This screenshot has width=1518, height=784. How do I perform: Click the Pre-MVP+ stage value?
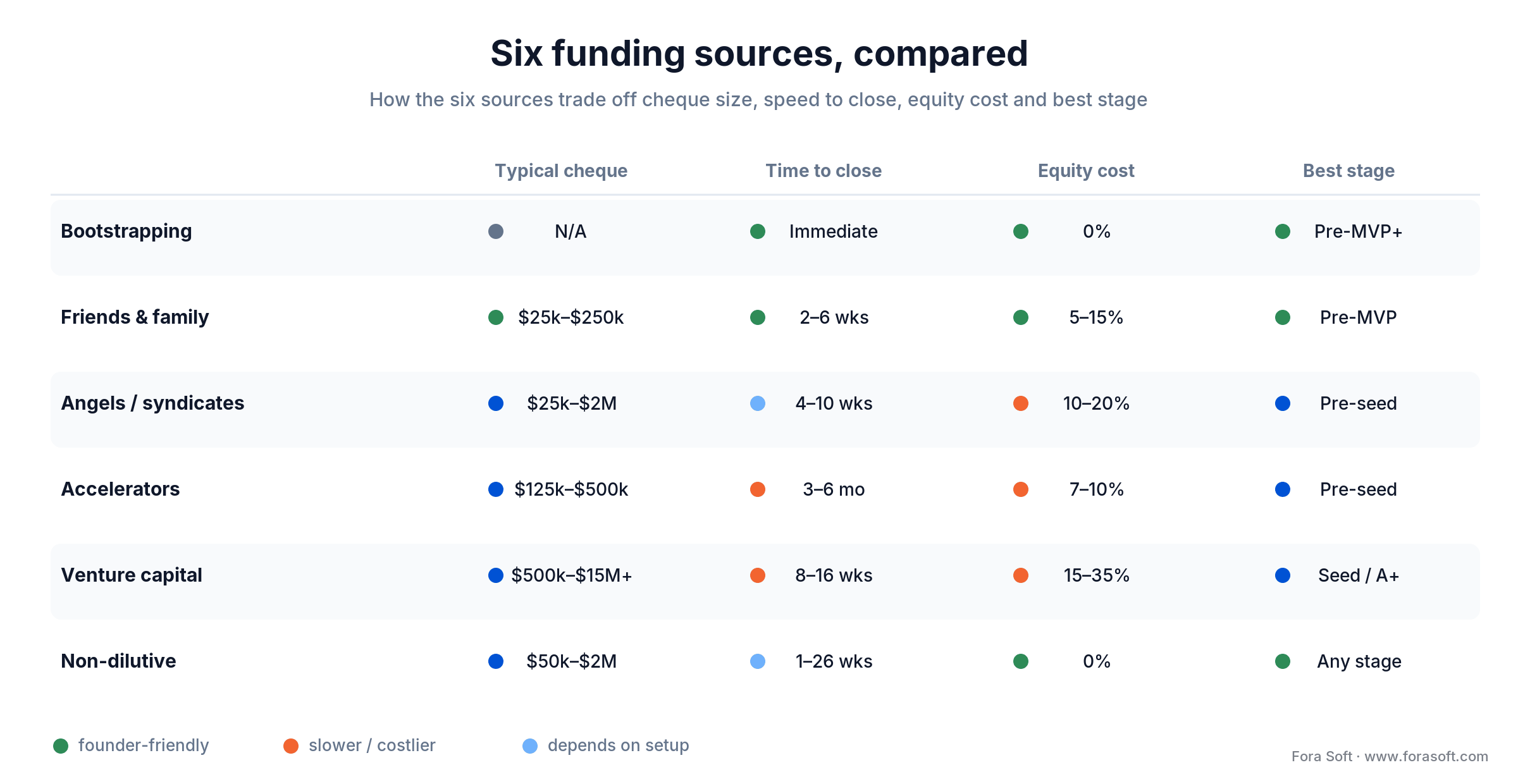1359,231
